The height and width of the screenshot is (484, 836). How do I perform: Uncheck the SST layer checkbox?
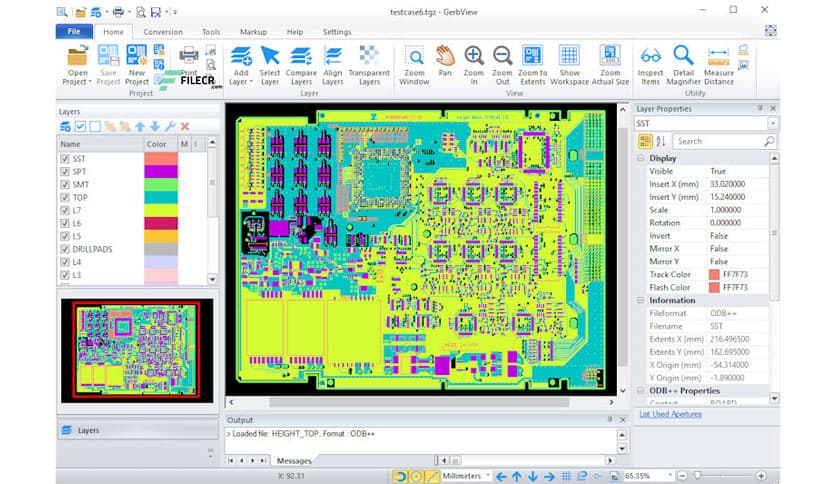(x=66, y=158)
